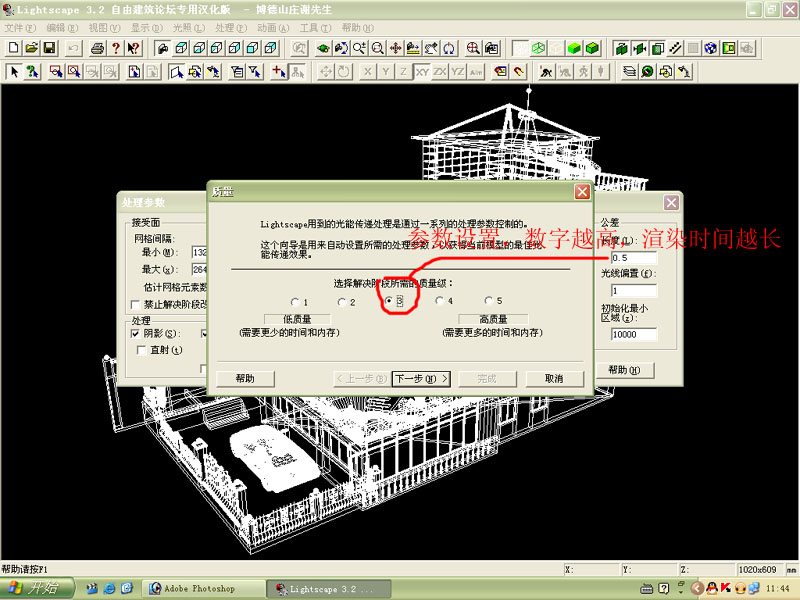The image size is (800, 600).
Task: Toggle the XY plane constraint button
Action: pyautogui.click(x=422, y=72)
